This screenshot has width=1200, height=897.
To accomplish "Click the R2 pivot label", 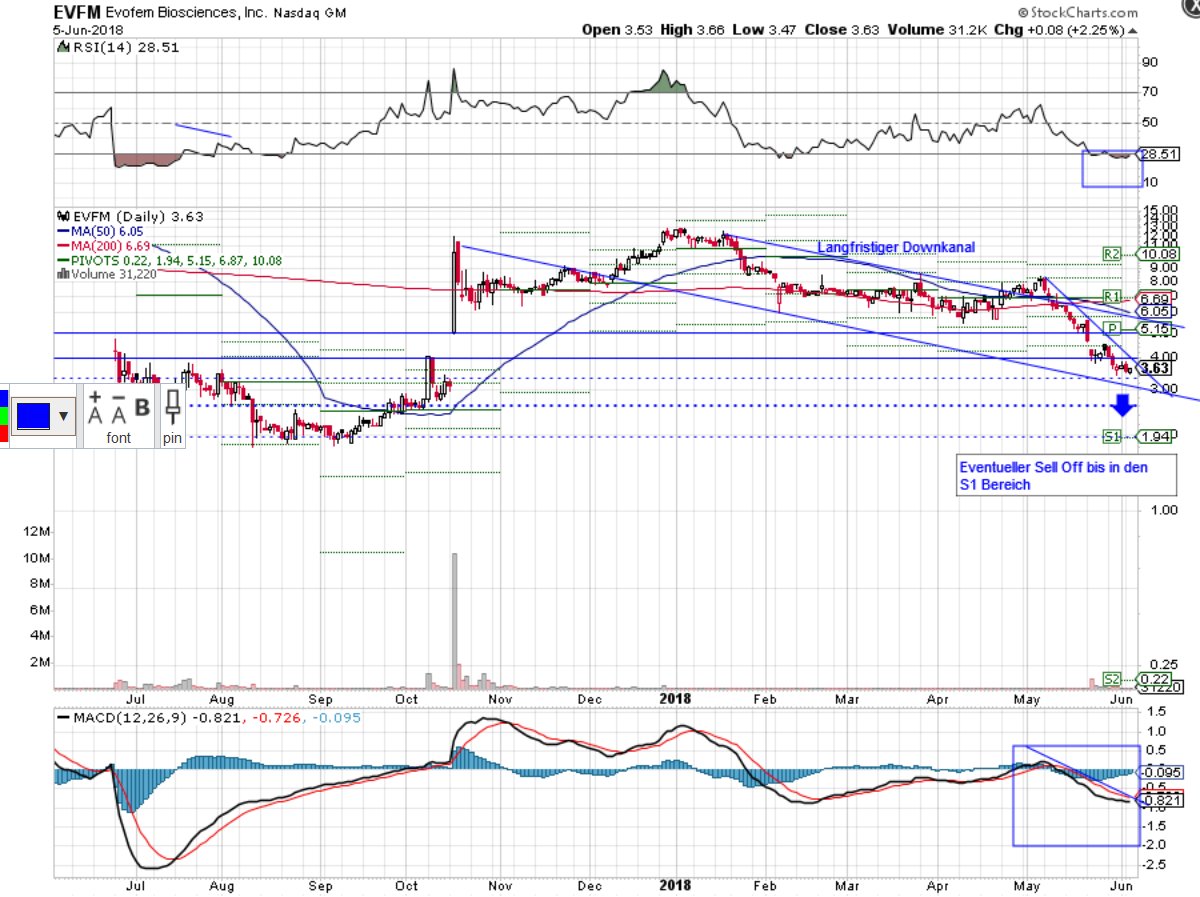I will point(1112,254).
